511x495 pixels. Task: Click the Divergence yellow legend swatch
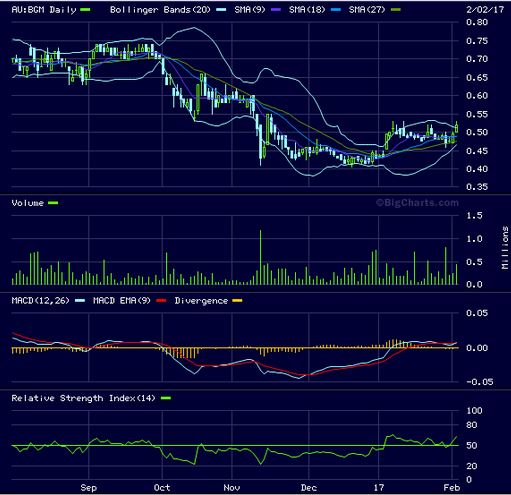pyautogui.click(x=237, y=301)
